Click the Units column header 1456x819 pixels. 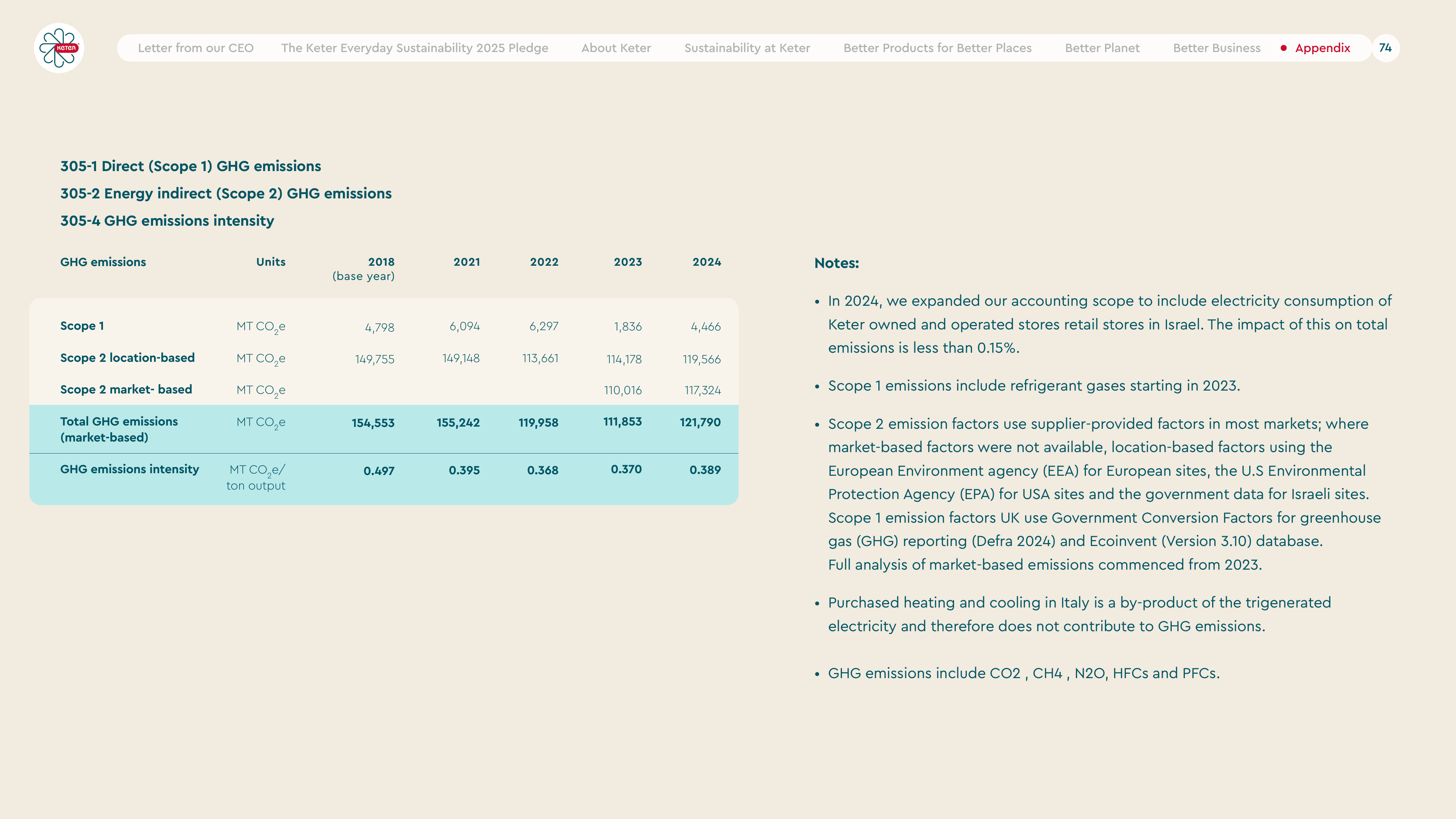tap(271, 262)
